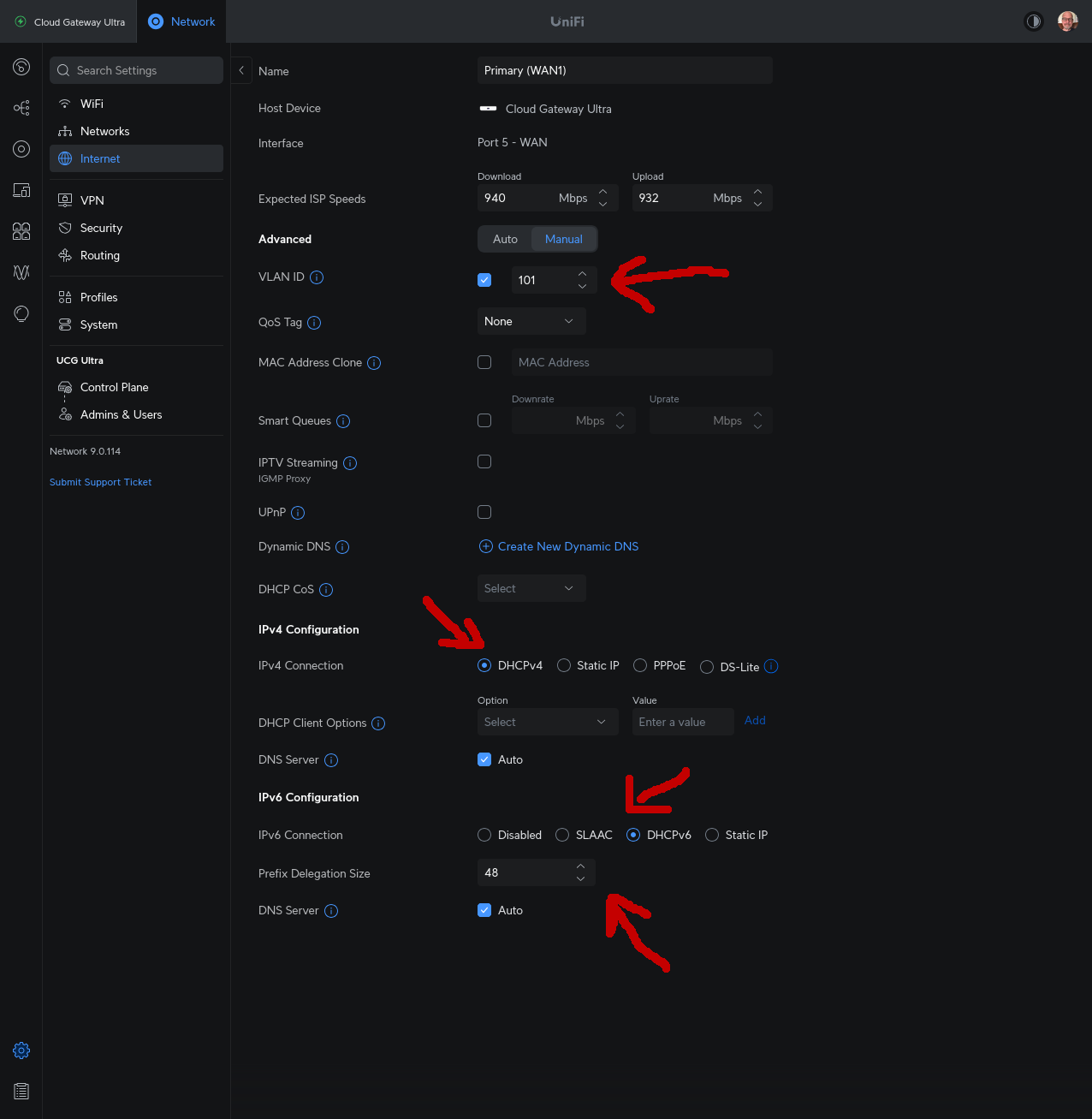
Task: Show DHCP CoS info icon
Action: (x=326, y=590)
